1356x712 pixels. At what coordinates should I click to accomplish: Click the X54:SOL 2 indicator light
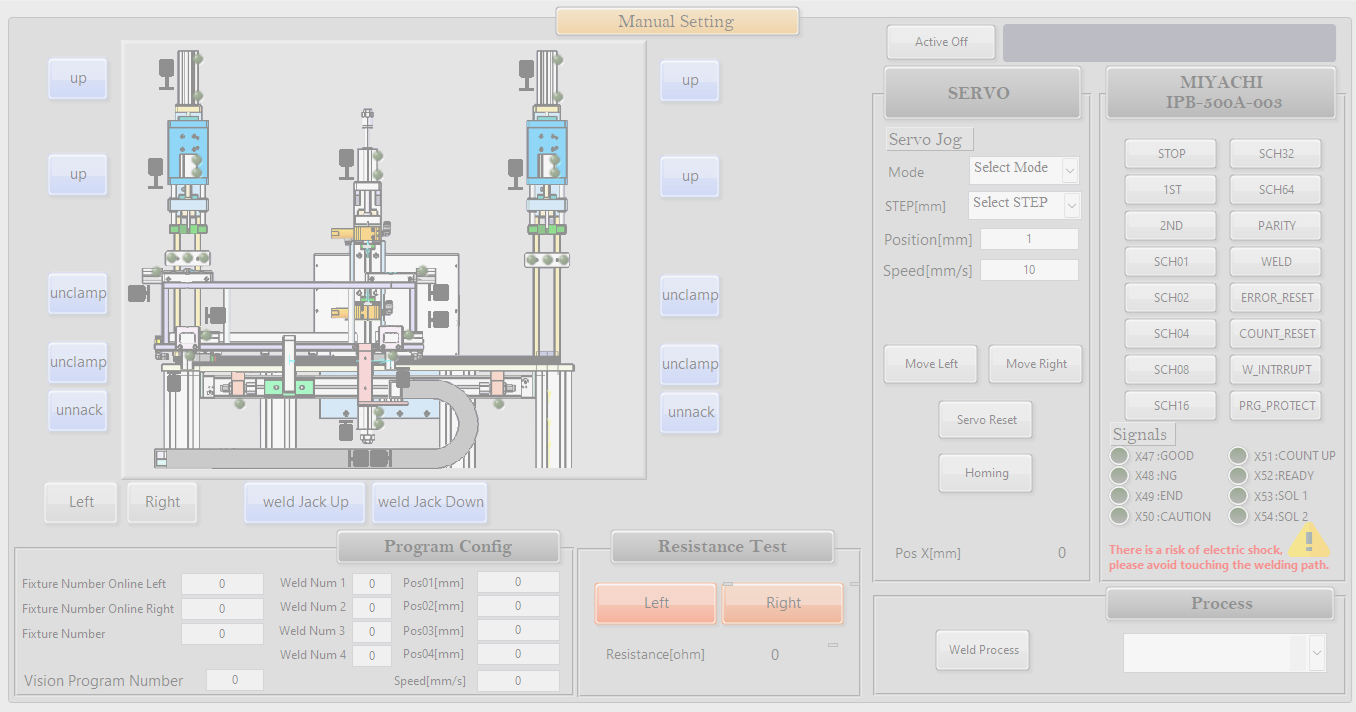(1238, 516)
